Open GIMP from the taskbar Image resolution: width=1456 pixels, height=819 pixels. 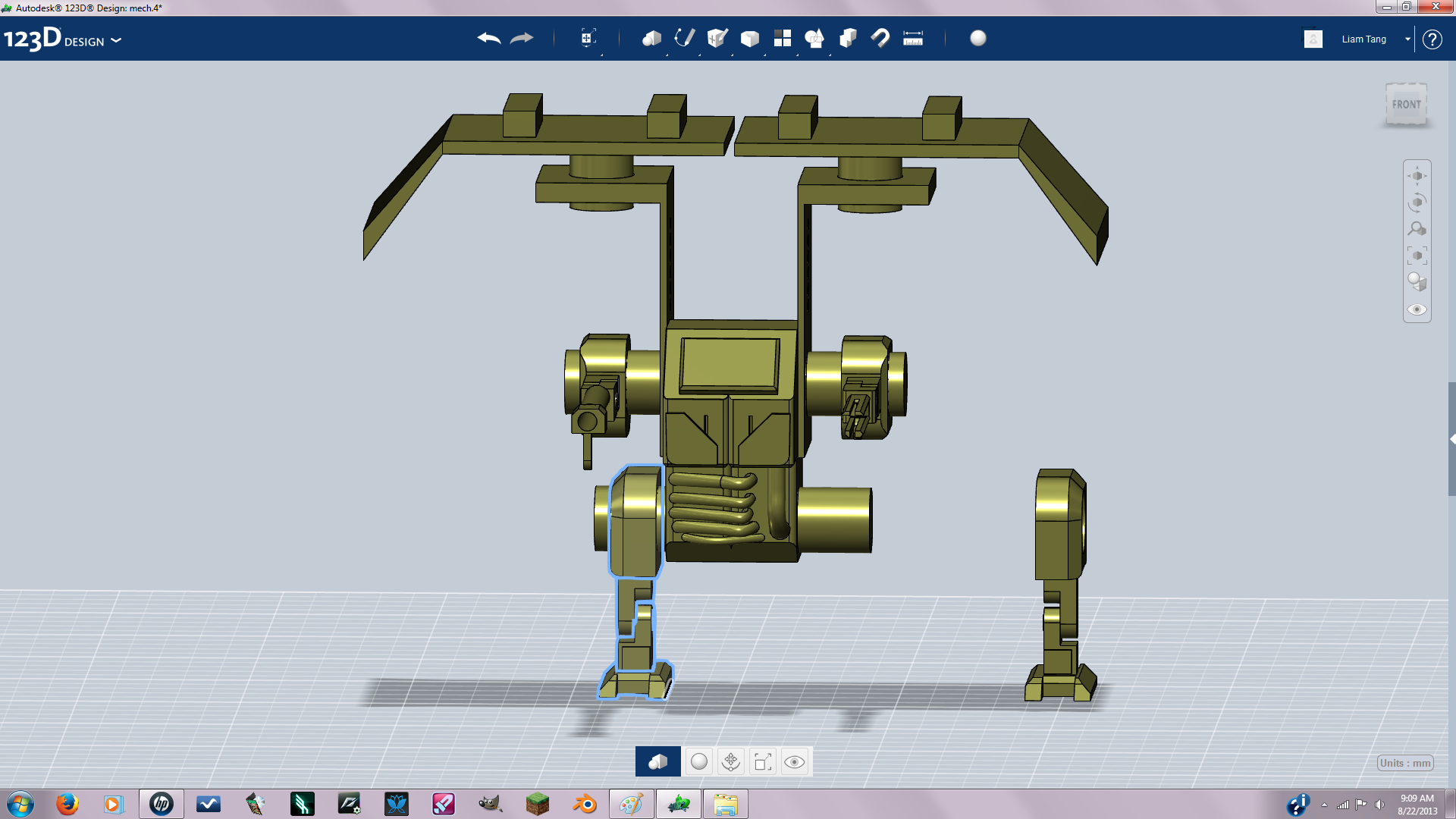491,804
